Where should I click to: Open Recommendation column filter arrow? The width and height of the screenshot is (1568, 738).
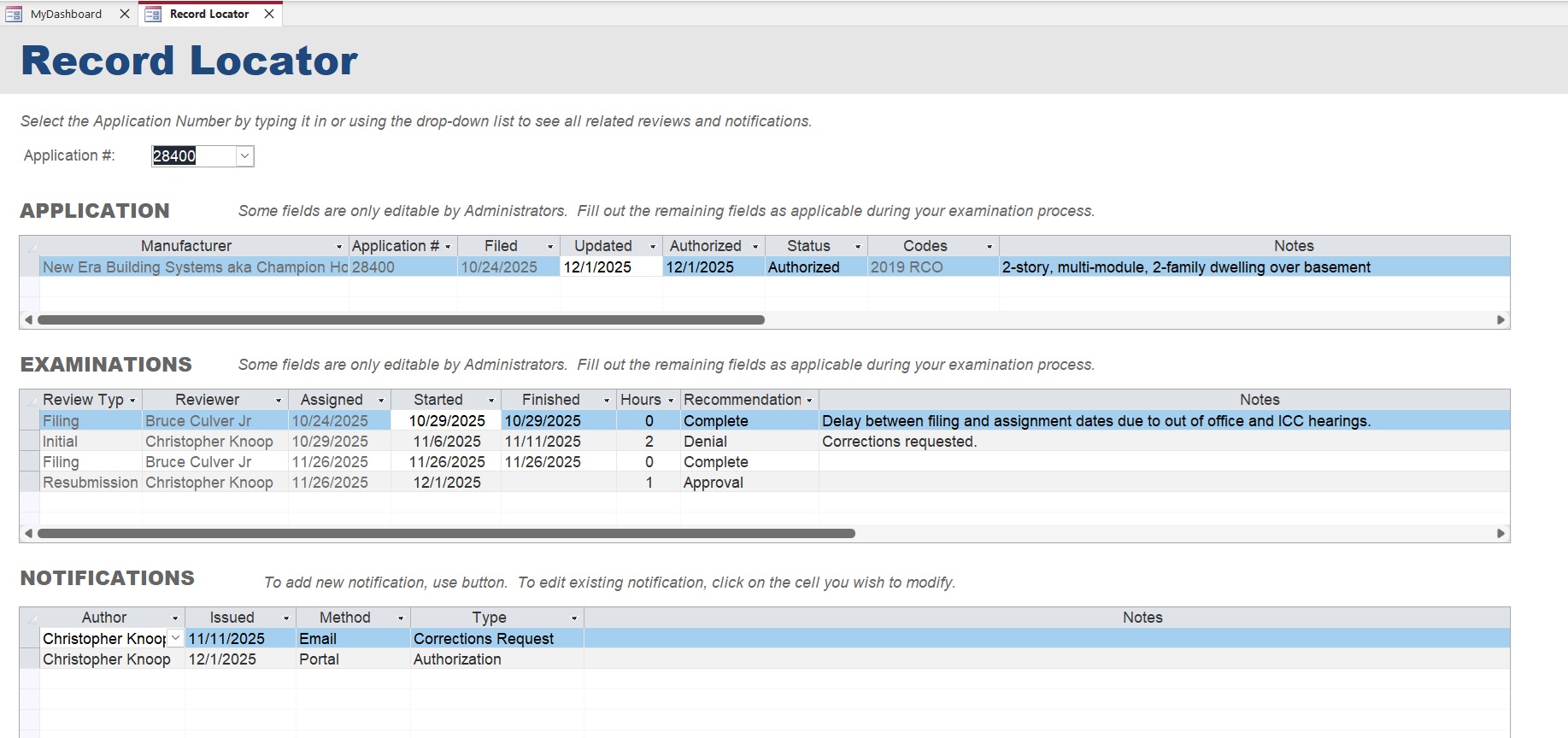click(809, 401)
